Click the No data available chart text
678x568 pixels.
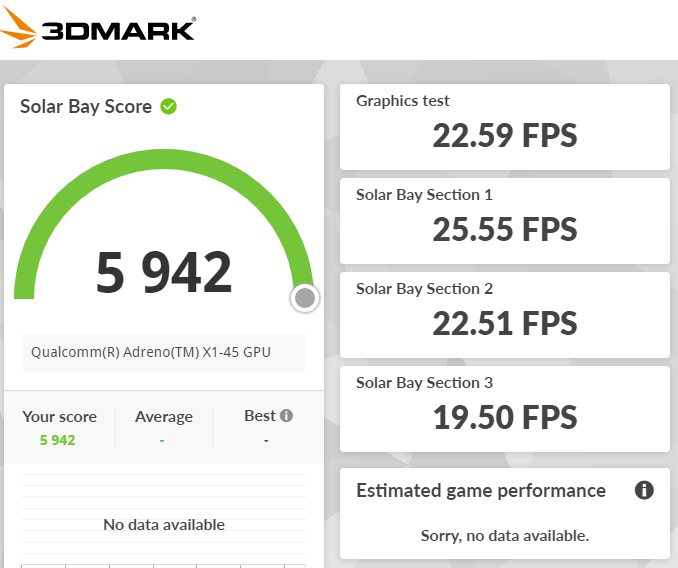164,525
